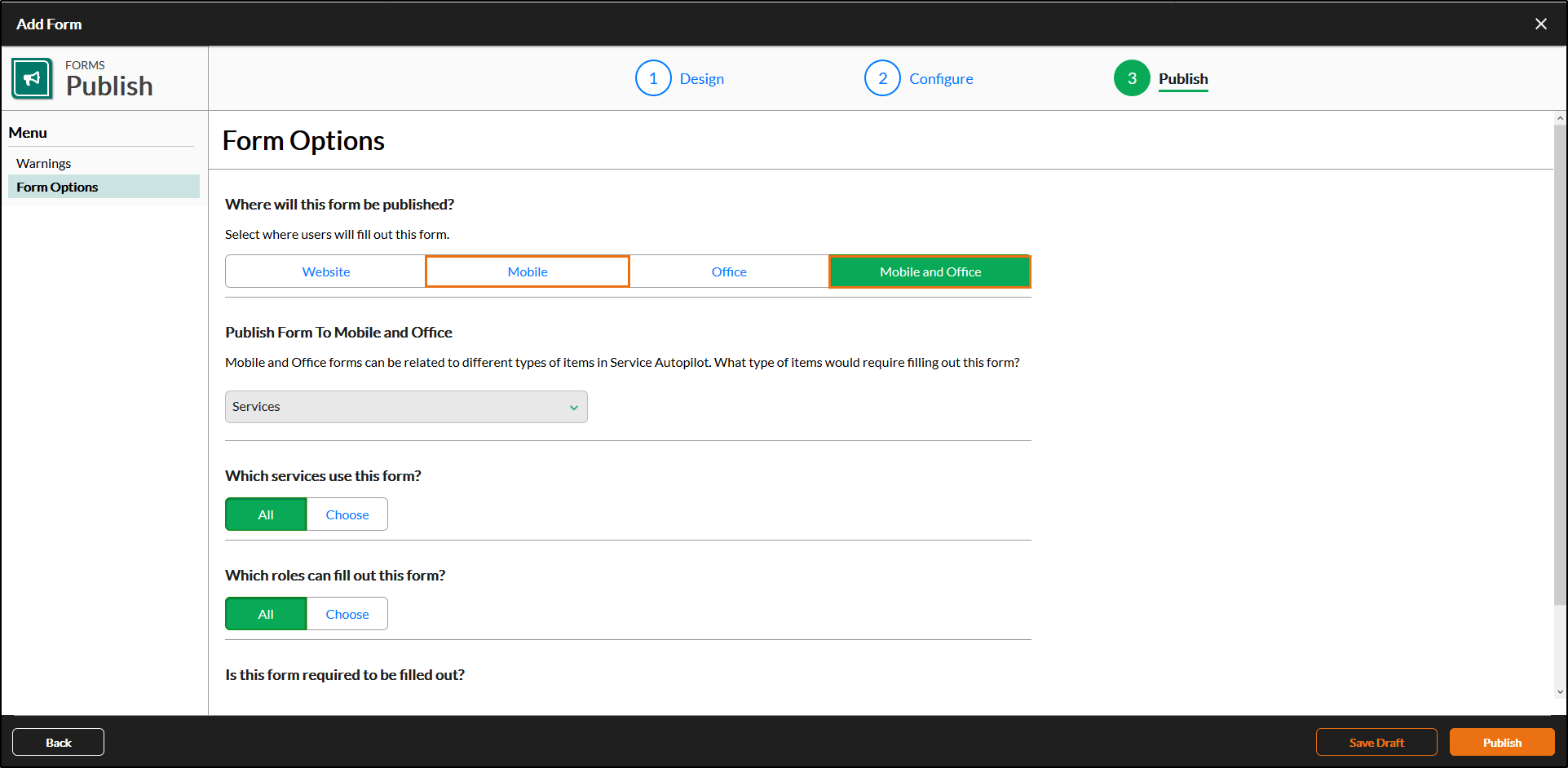This screenshot has height=768, width=1568.
Task: Close the Add Form dialog
Action: pos(1541,24)
